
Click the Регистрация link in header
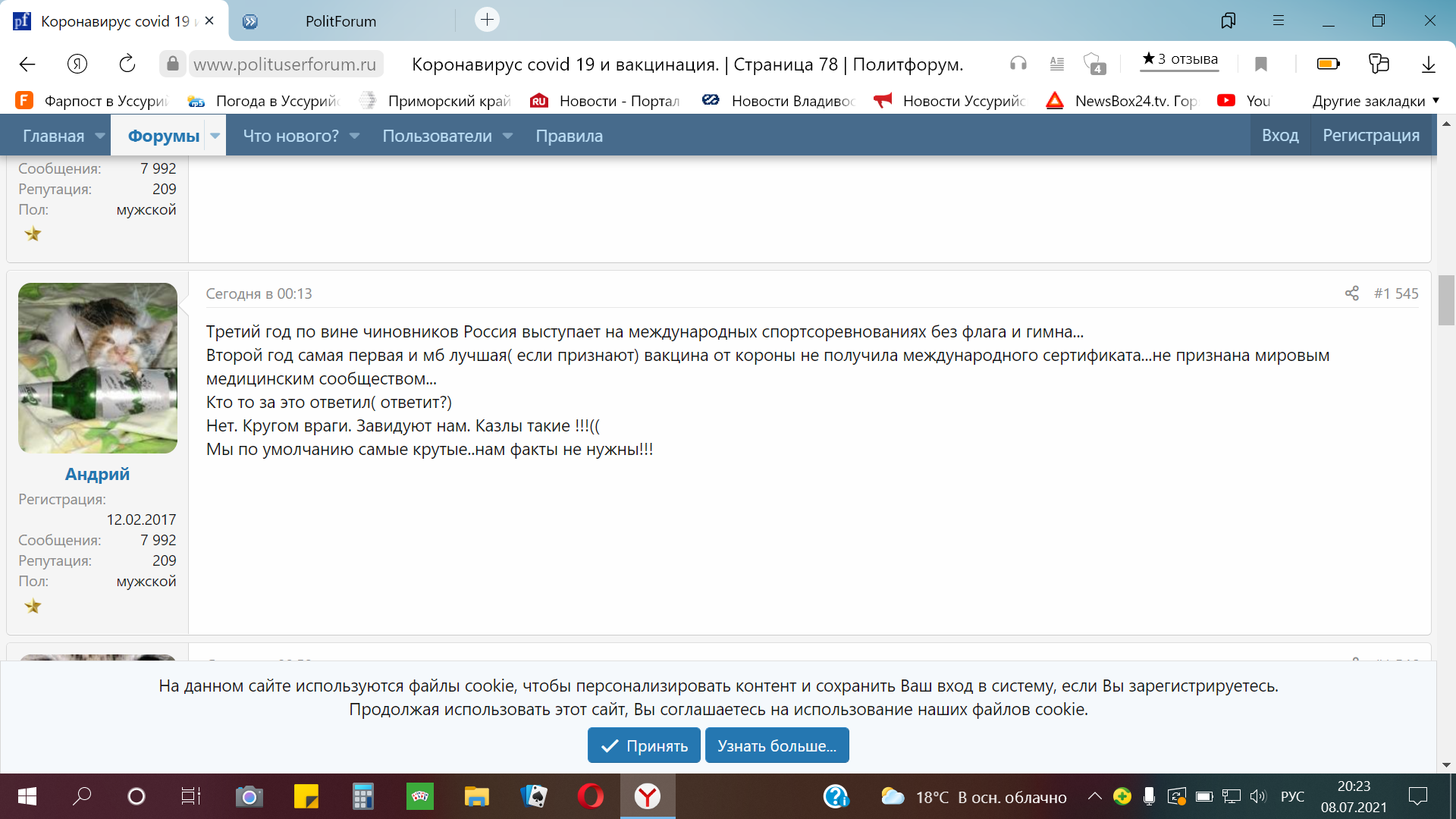pyautogui.click(x=1370, y=135)
